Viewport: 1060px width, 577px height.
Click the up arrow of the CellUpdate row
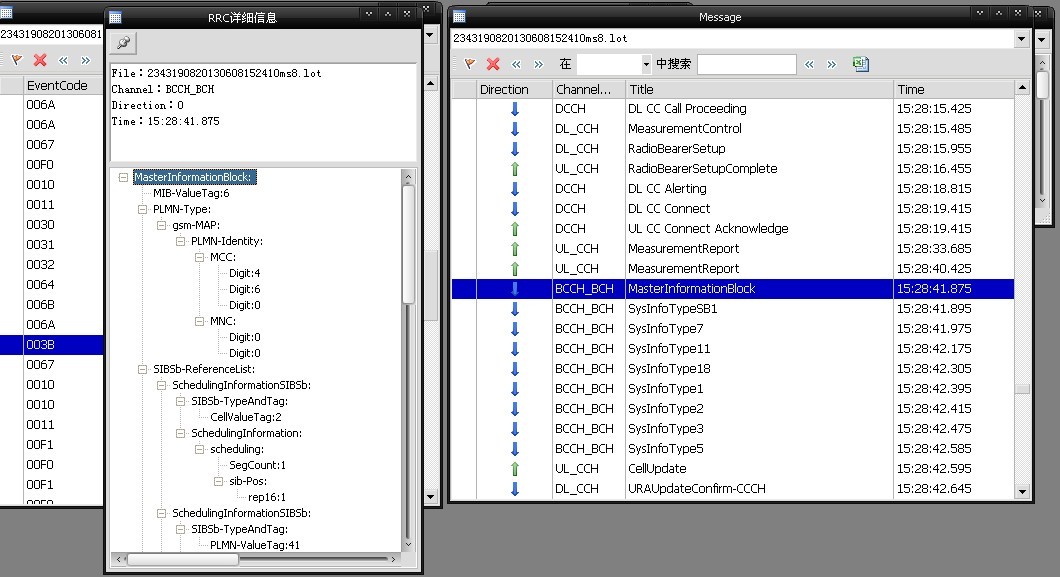coord(514,469)
